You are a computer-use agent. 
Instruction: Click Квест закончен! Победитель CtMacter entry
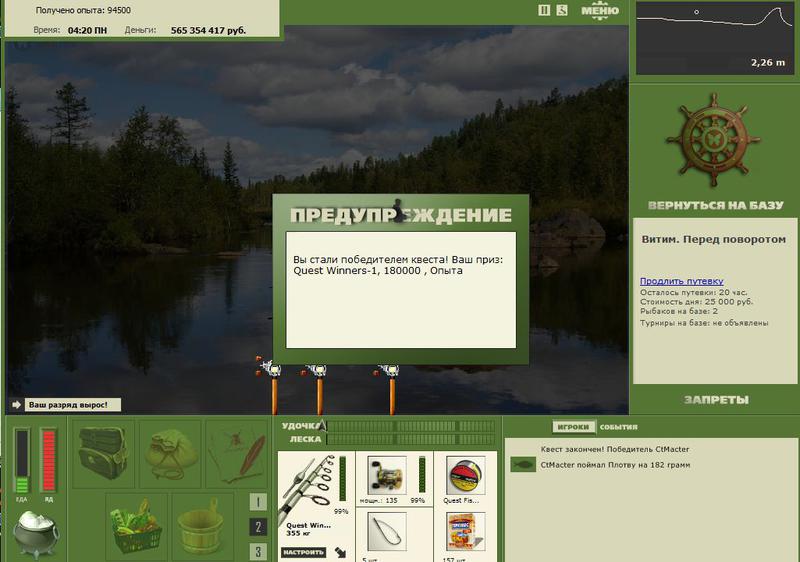coord(615,449)
